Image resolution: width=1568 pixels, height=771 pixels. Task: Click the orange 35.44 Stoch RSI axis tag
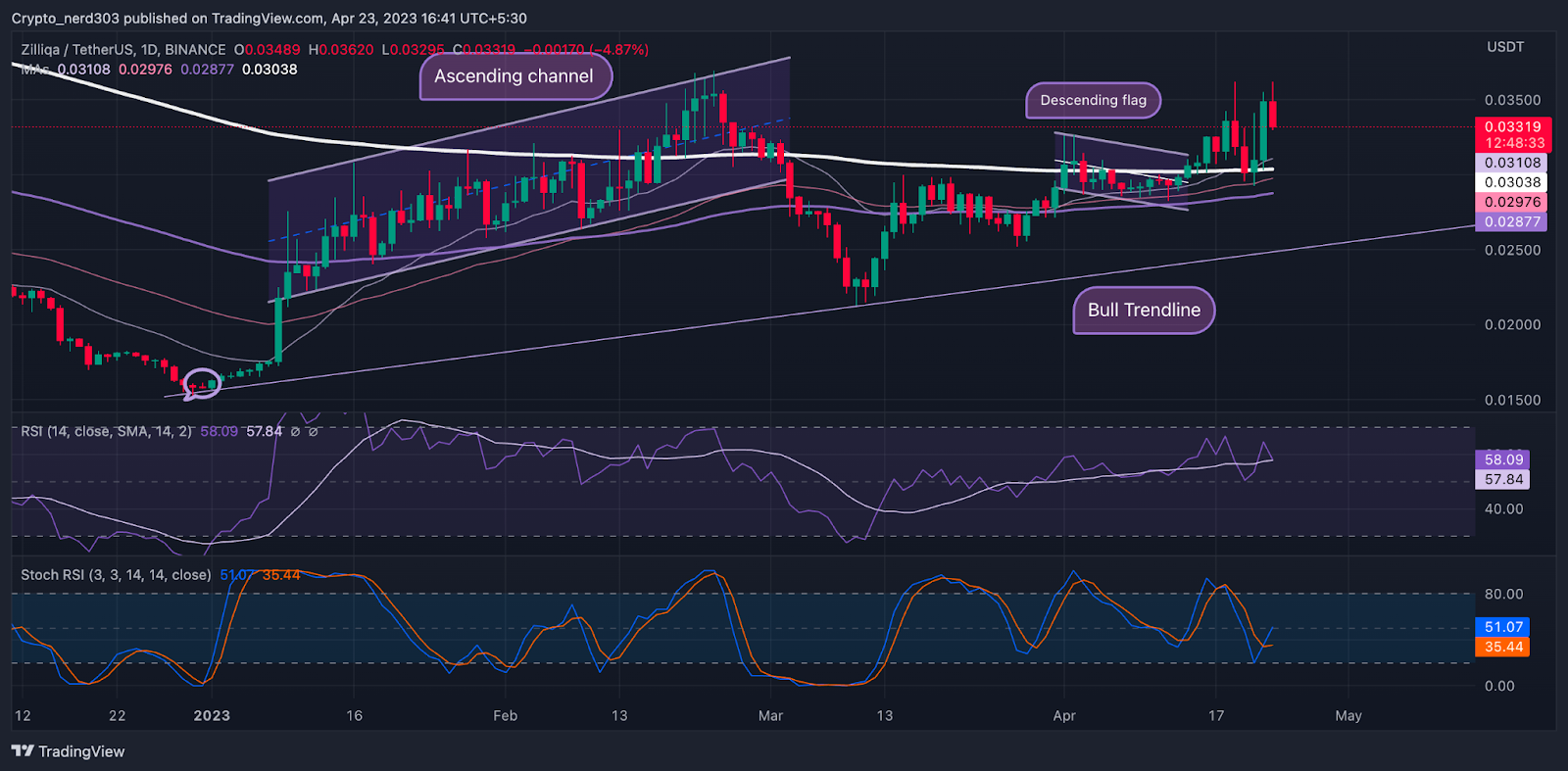[x=1502, y=647]
